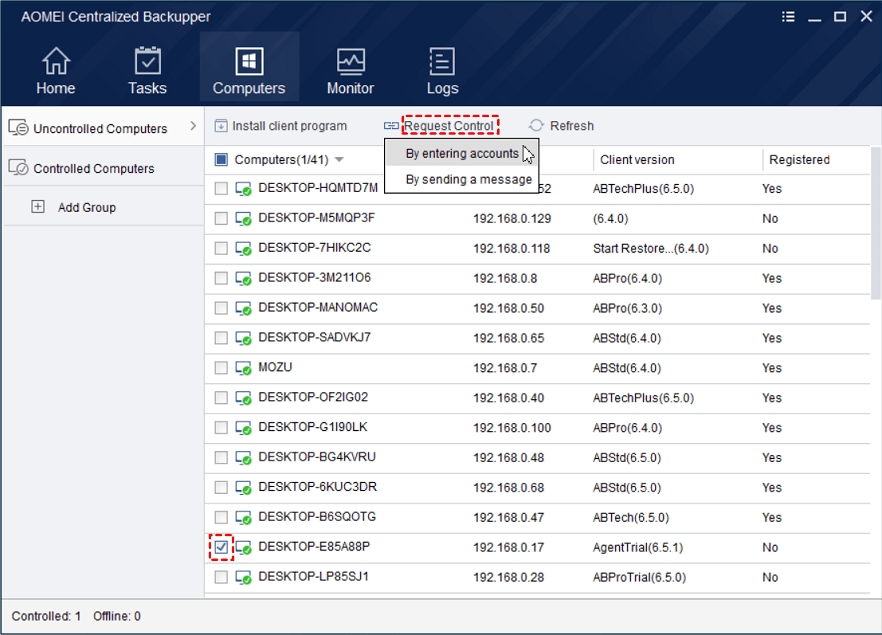Click IP address 192.168.0.100
Screen dimensions: 882x635
(512, 428)
